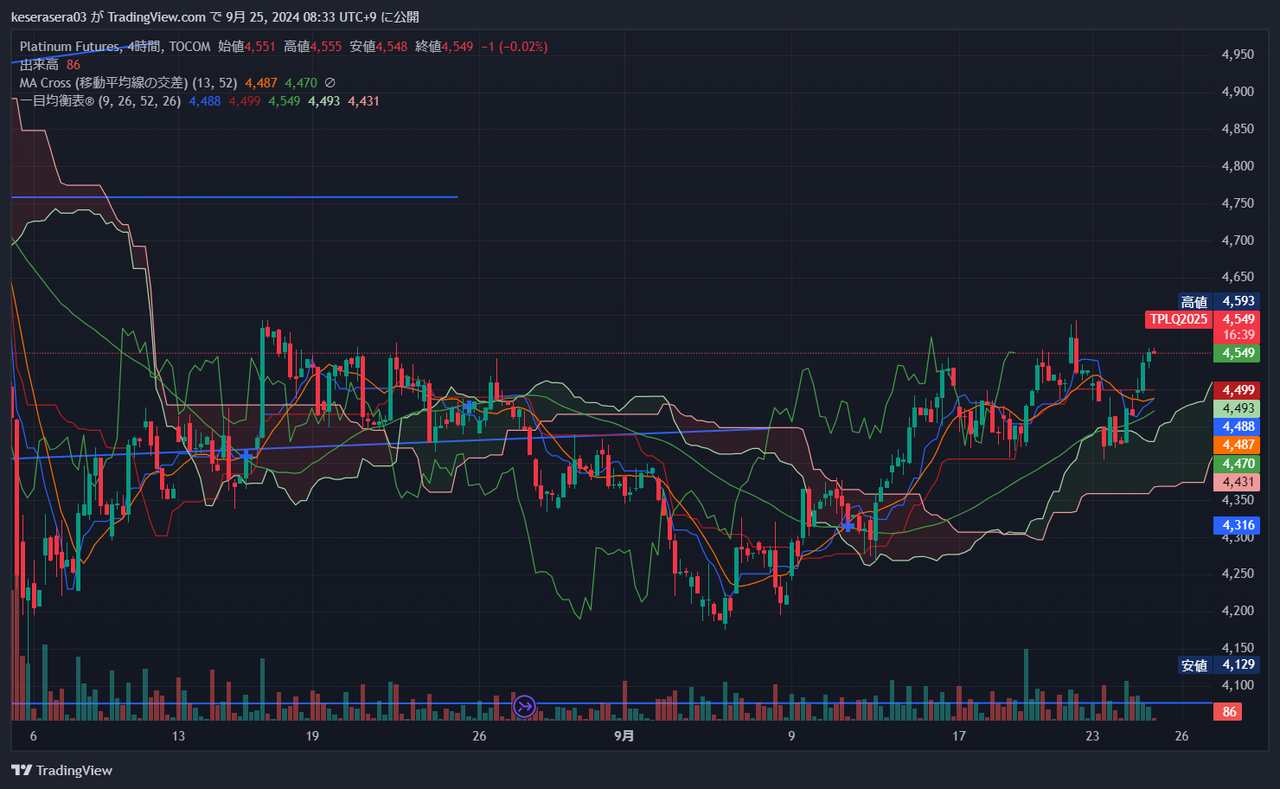The height and width of the screenshot is (789, 1280).
Task: Click the purple circled arrow icon on volume pane
Action: pos(525,707)
